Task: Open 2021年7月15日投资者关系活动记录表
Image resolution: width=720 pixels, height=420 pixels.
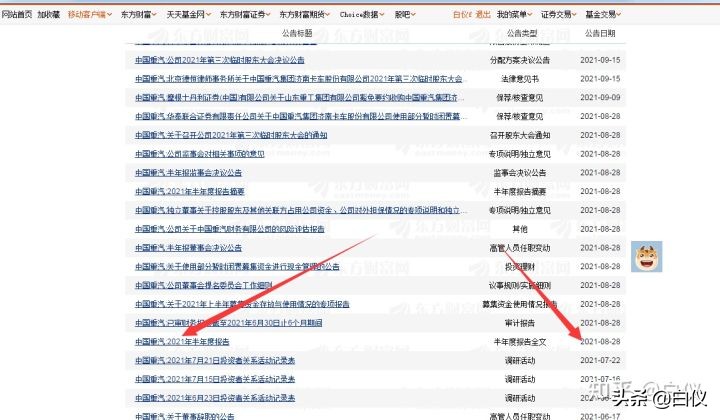Action: (215, 380)
